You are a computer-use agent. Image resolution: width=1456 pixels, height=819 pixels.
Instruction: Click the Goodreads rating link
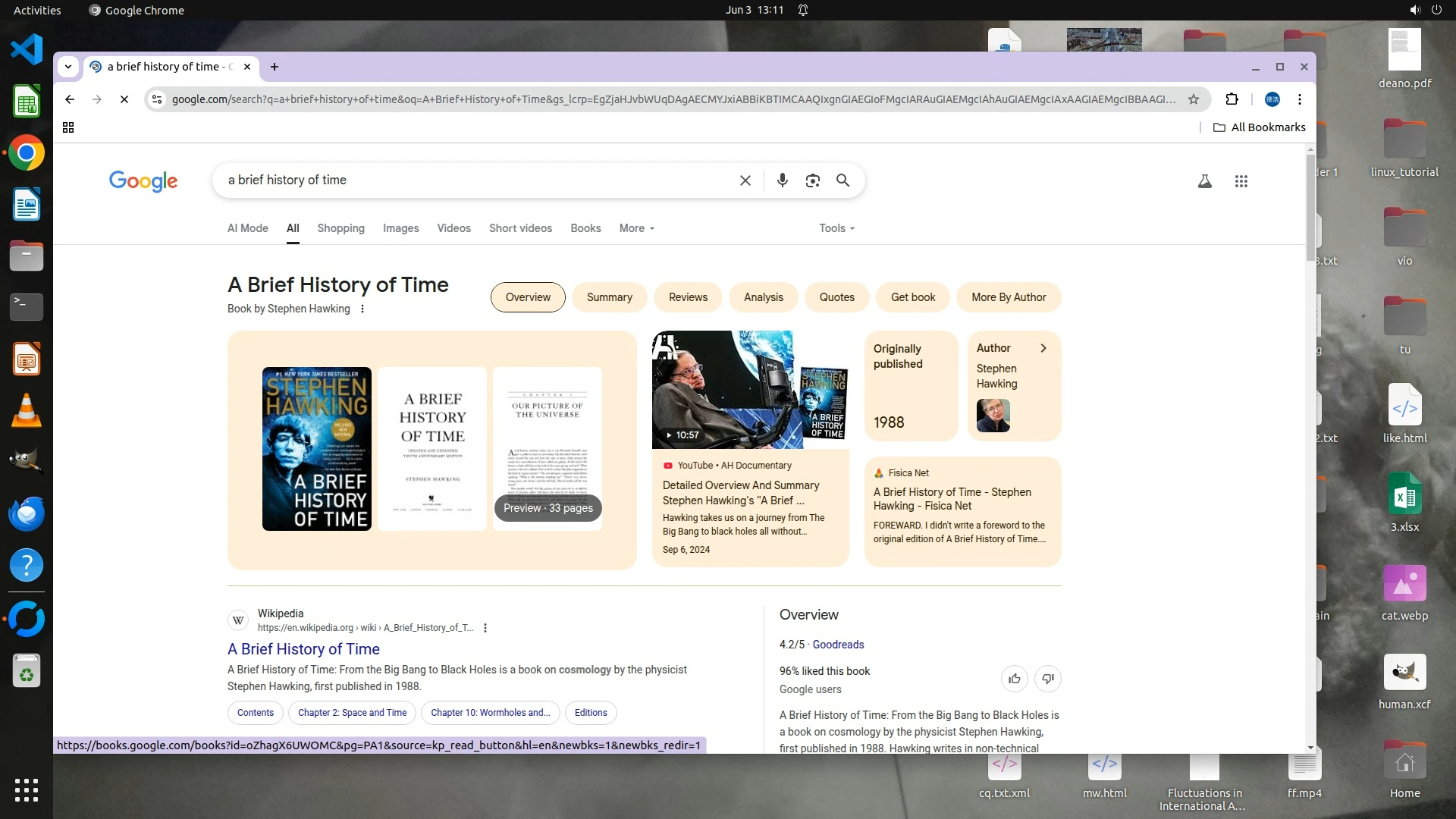[838, 645]
